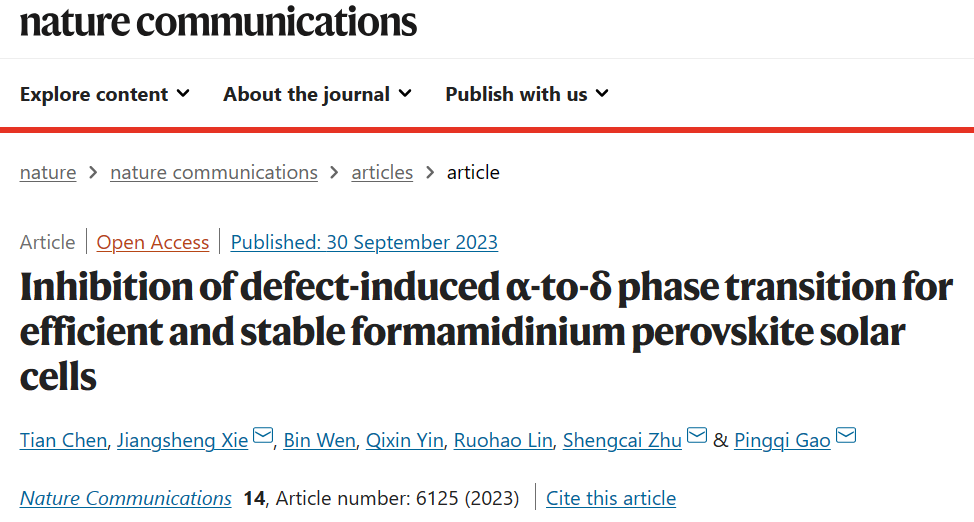Open the nature communications breadcrumb link
This screenshot has height=522, width=974.
[214, 172]
